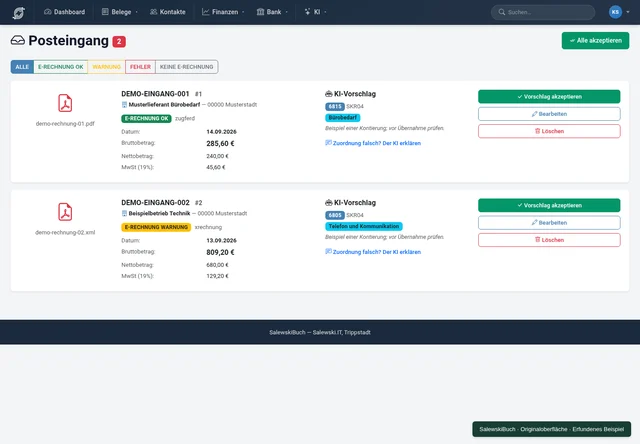Open the demo-rechnung-01.pdf file icon
The image size is (640, 444).
coord(65,103)
